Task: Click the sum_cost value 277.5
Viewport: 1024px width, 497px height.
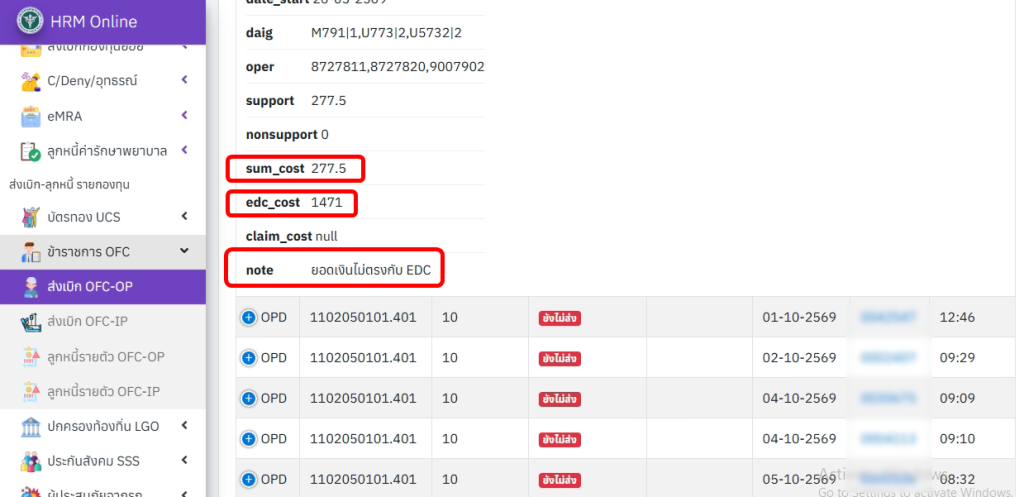Action: (x=328, y=168)
